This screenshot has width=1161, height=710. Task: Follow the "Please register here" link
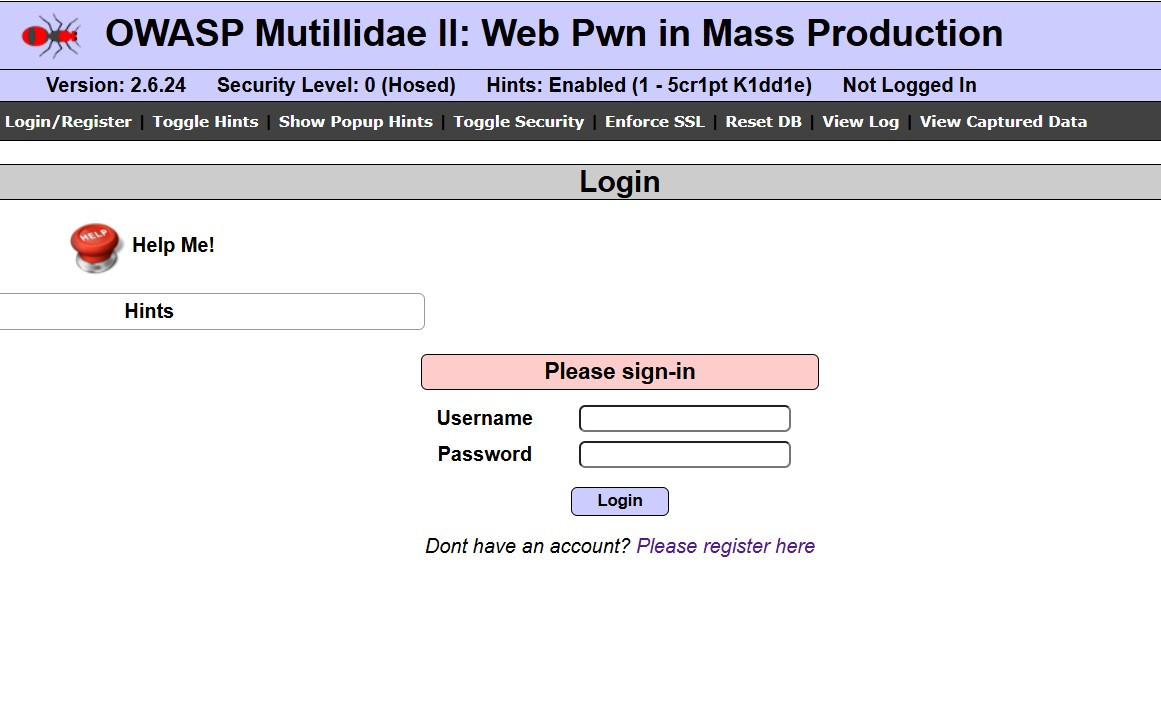click(x=725, y=546)
